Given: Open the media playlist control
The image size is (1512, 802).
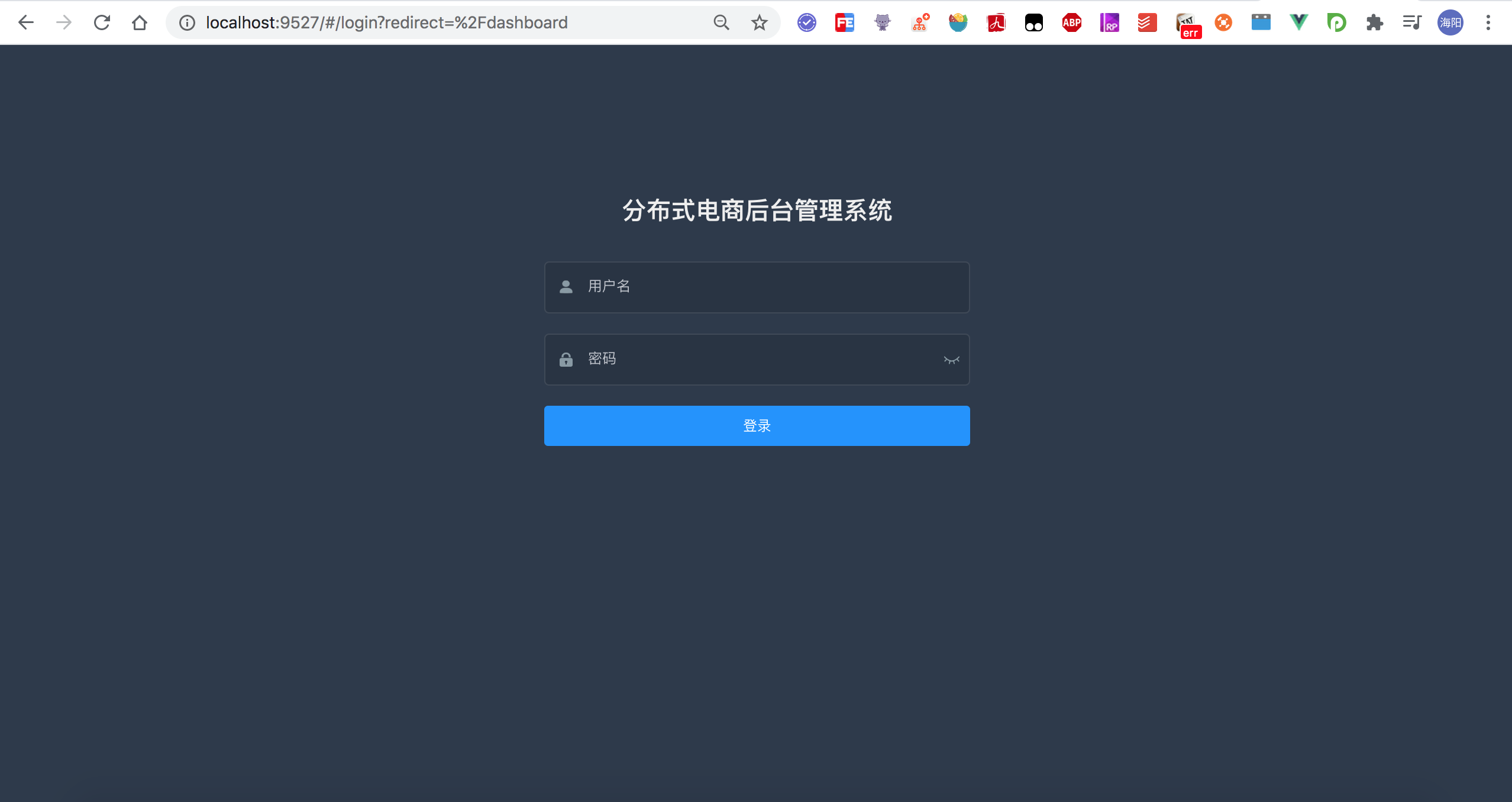Looking at the screenshot, I should click(x=1413, y=22).
